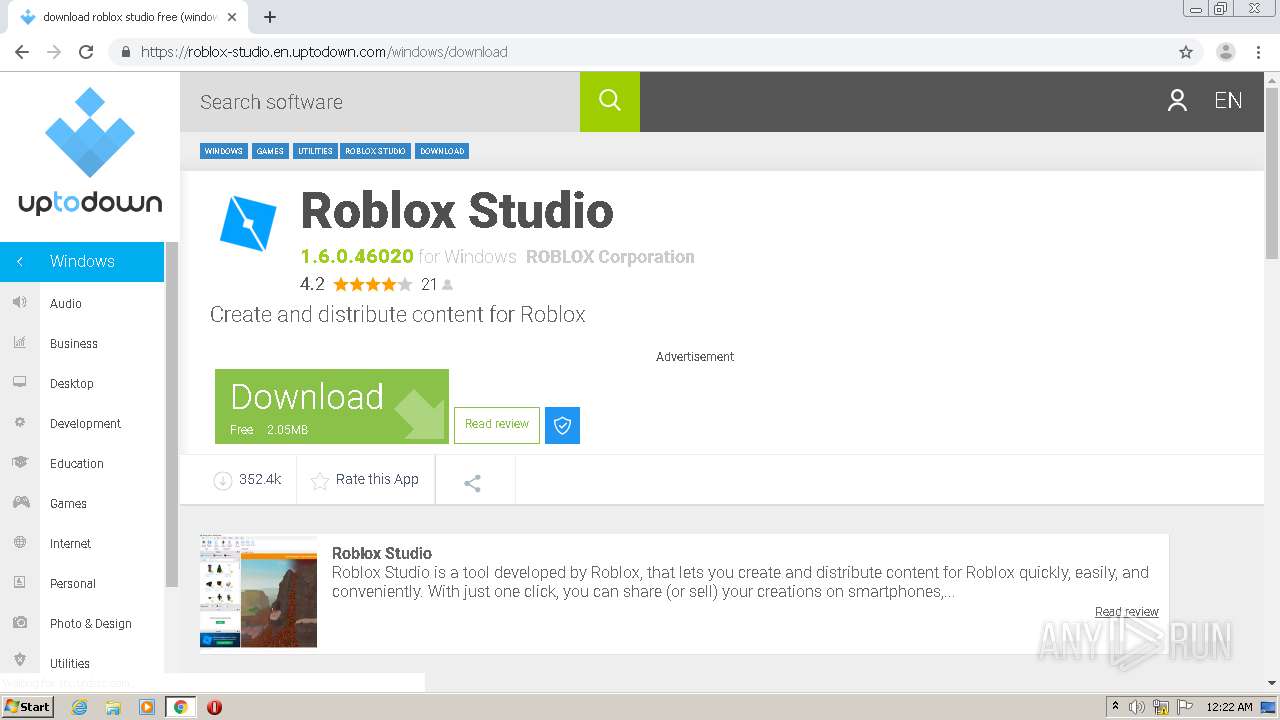
Task: Open the Roblox Studio screenshot thumbnail
Action: 258,591
